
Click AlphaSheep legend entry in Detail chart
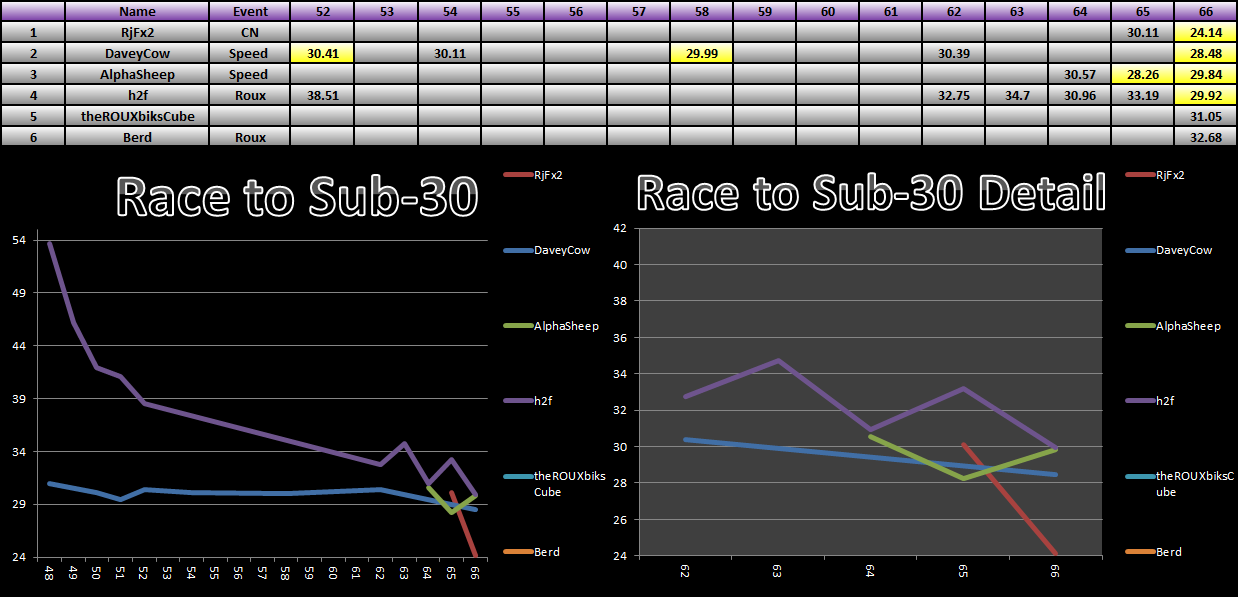[x=1174, y=325]
